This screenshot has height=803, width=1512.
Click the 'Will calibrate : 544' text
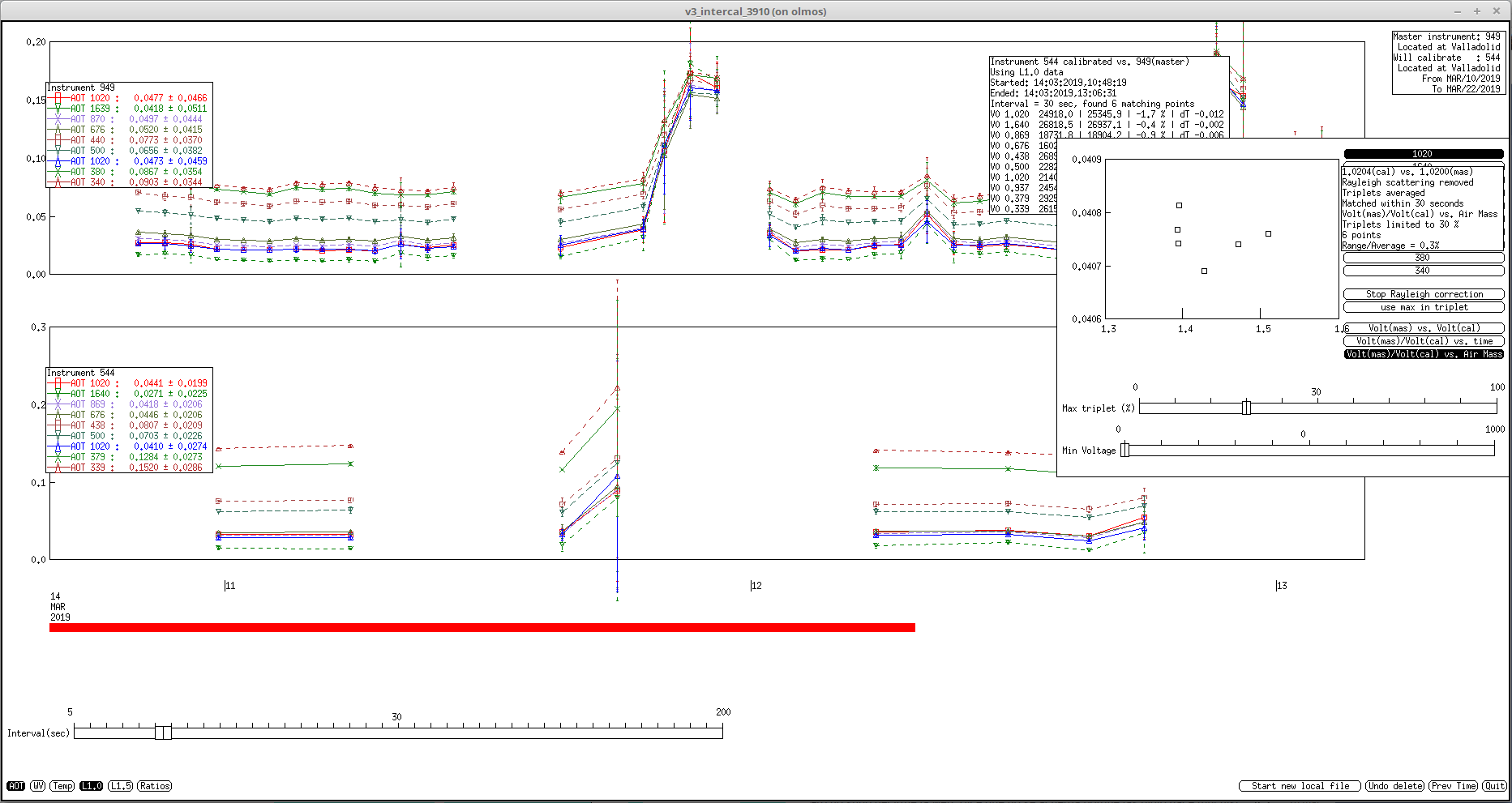pyautogui.click(x=1446, y=58)
